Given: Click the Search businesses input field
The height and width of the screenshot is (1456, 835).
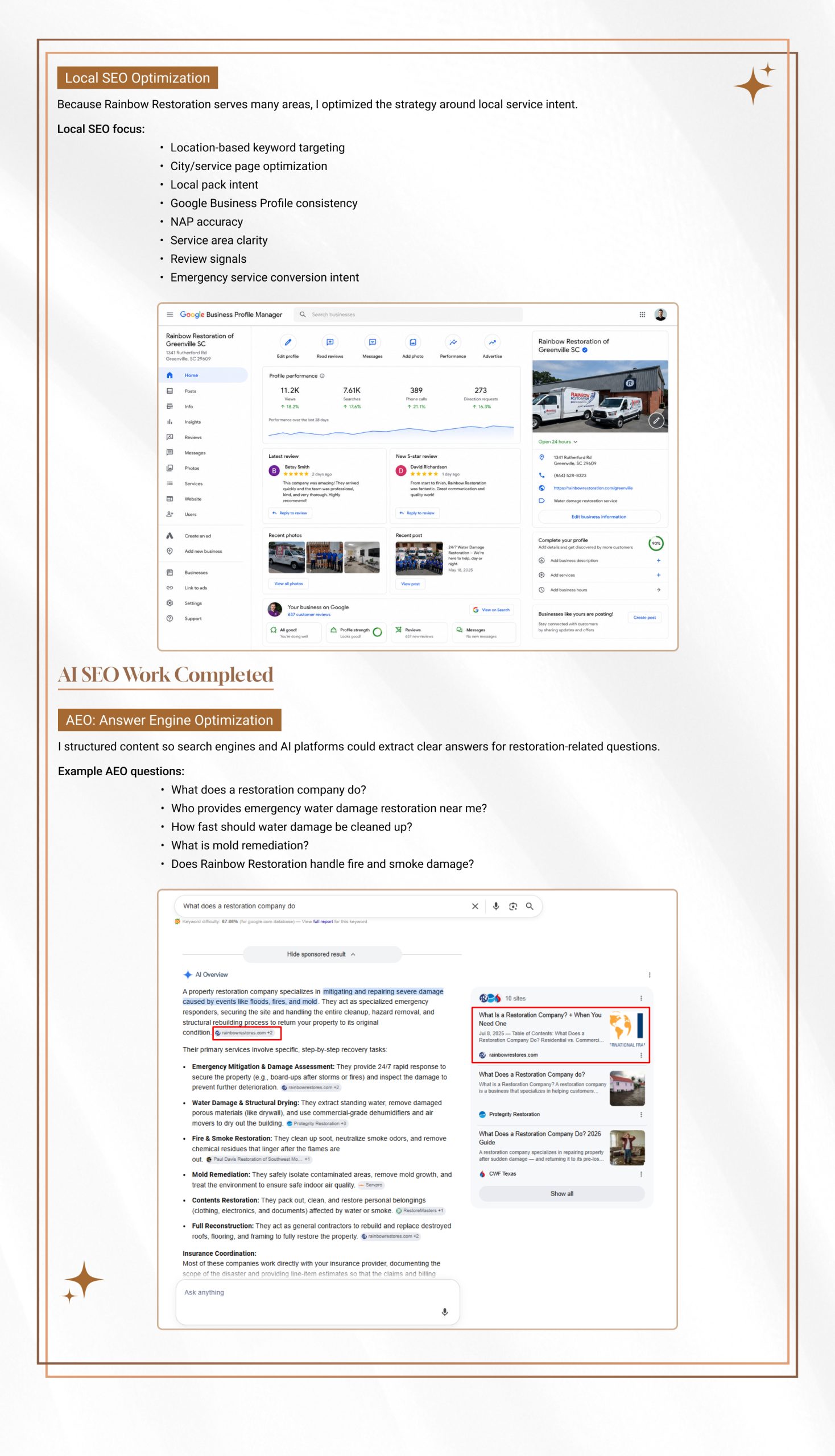Looking at the screenshot, I should point(408,315).
